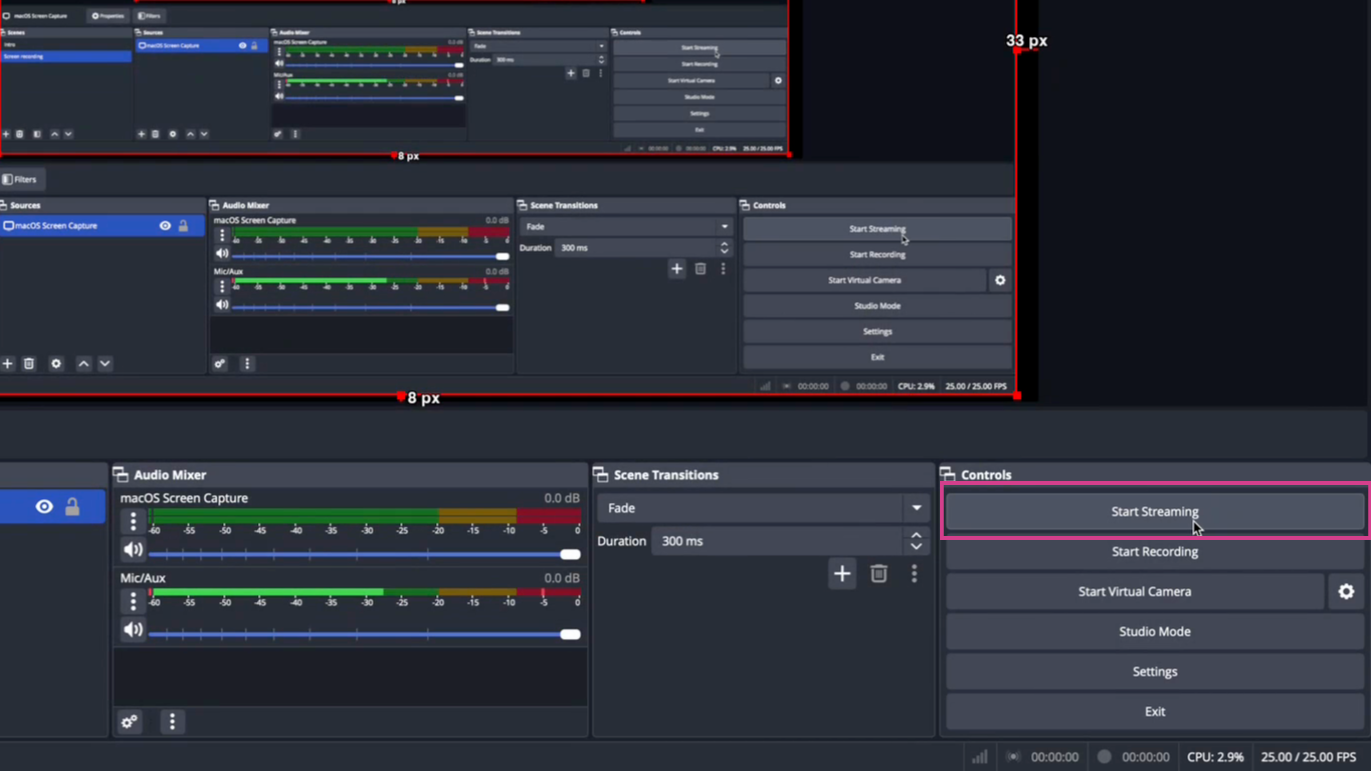Viewport: 1371px width, 771px height.
Task: Click Start Recording in the main Controls panel
Action: click(x=1154, y=552)
